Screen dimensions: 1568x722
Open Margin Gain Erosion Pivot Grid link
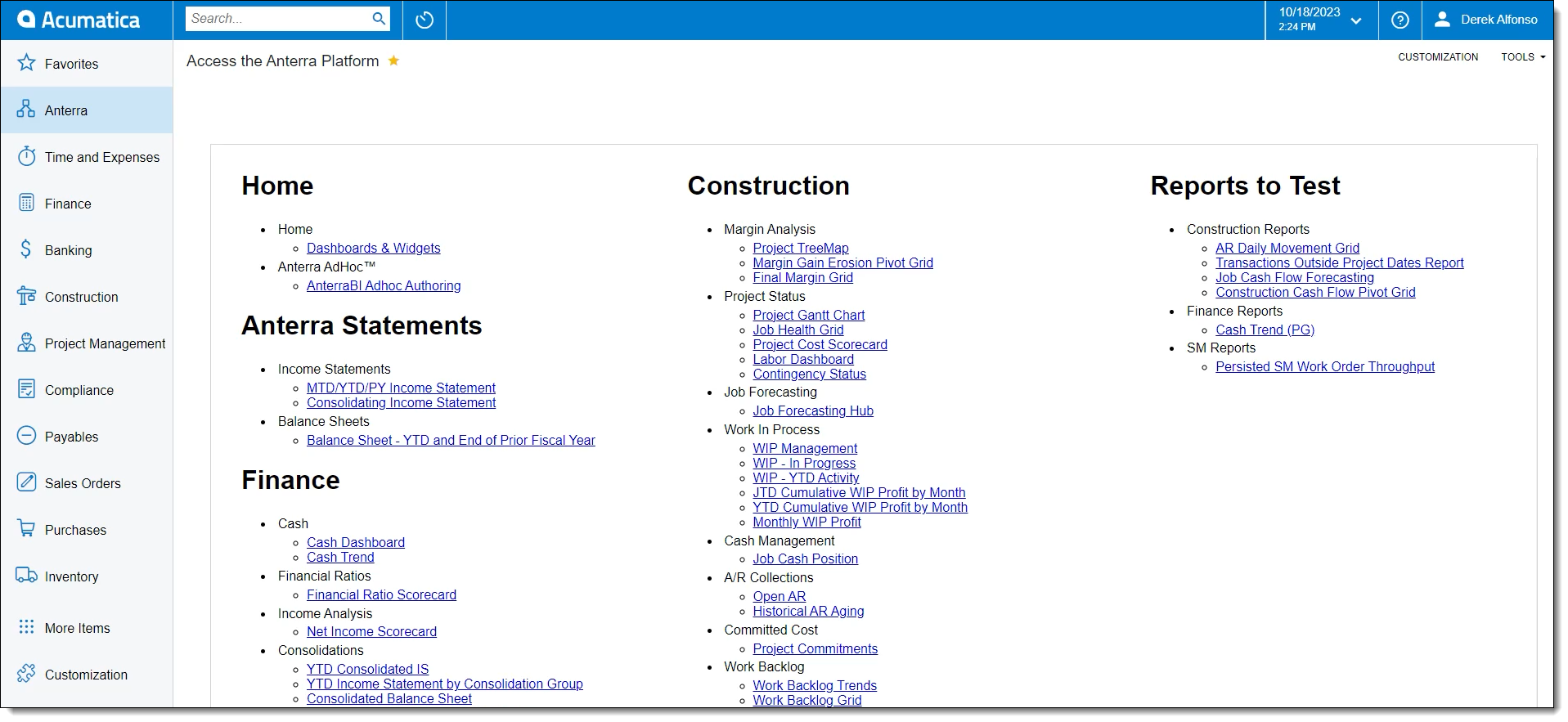coord(842,262)
